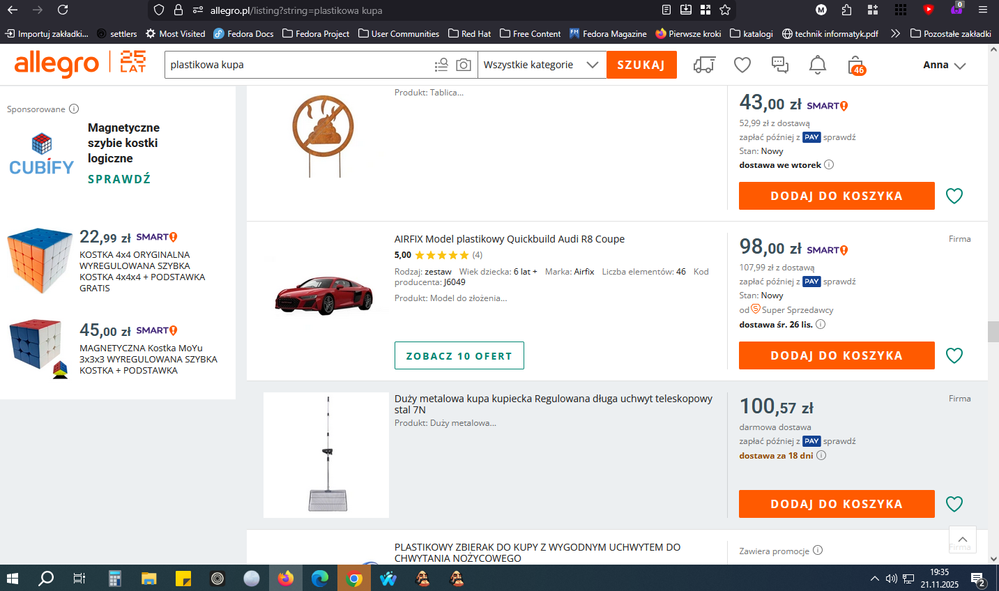Viewport: 999px width, 591px height.
Task: Expand the Wszystkie kategorie dropdown
Action: pos(541,65)
